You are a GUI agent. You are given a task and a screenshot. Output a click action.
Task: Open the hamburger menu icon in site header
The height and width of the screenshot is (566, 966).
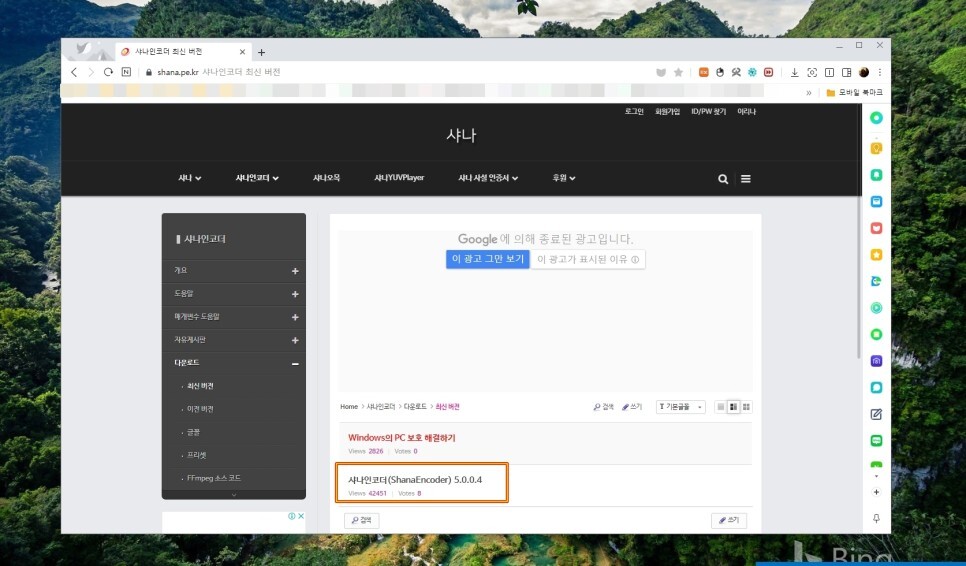click(745, 179)
